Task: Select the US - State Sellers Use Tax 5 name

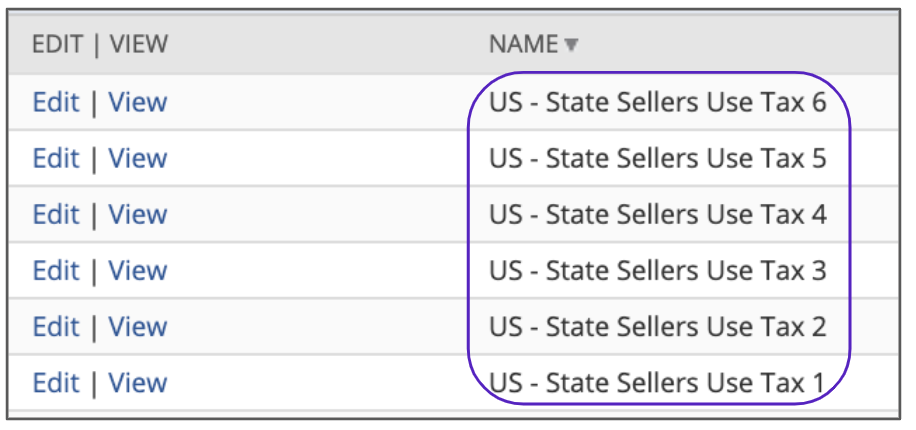Action: [x=657, y=158]
